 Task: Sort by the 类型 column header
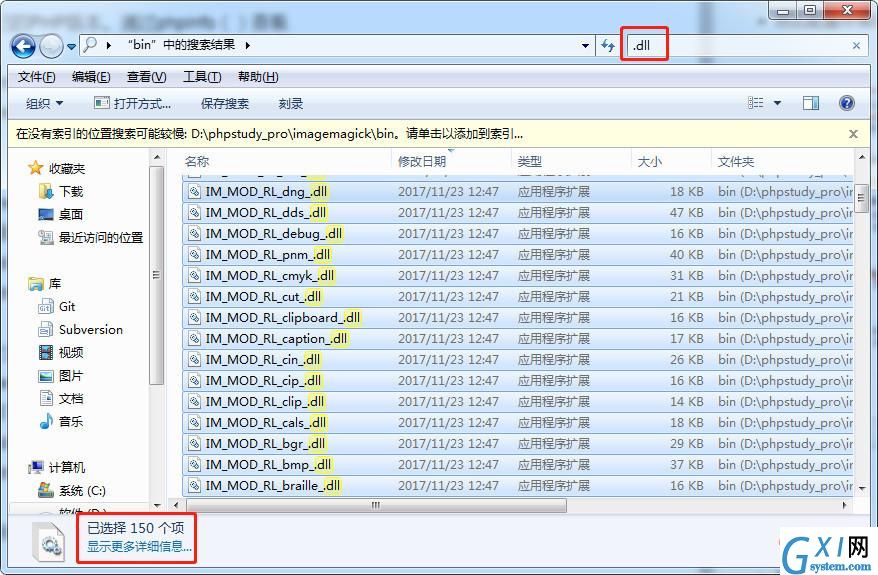(571, 162)
